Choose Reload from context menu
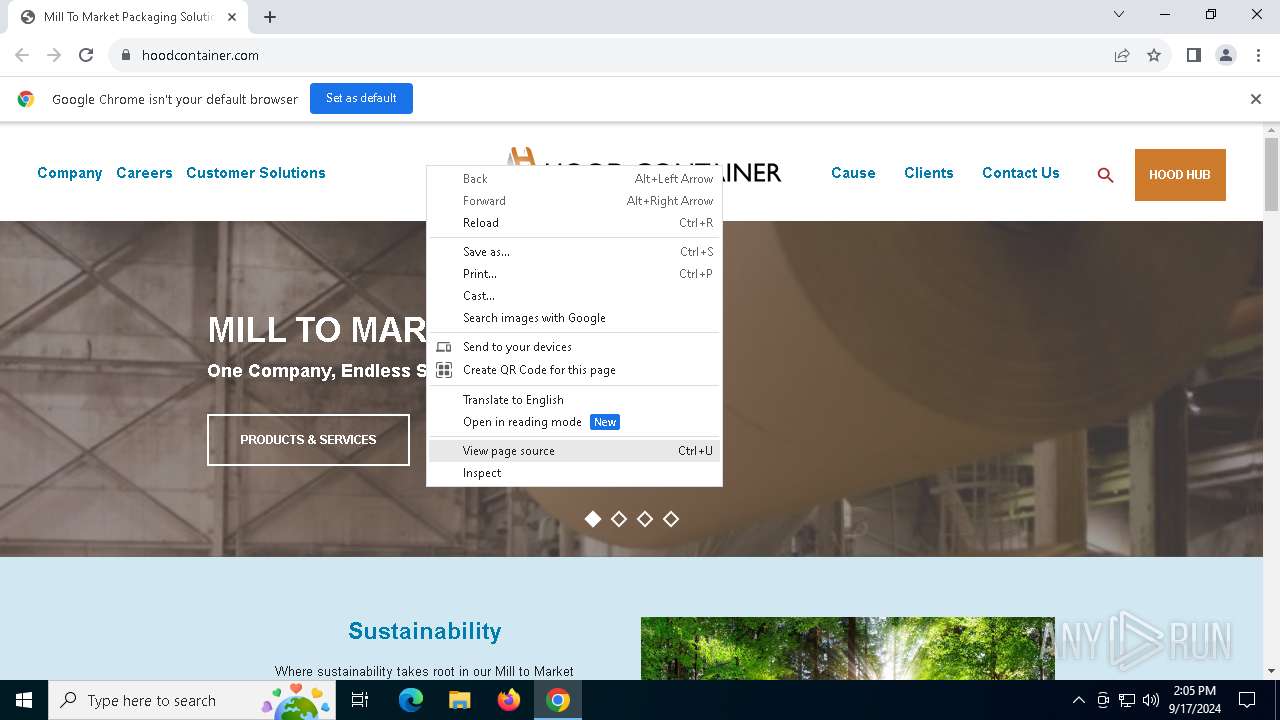Image resolution: width=1280 pixels, height=720 pixels. (574, 223)
